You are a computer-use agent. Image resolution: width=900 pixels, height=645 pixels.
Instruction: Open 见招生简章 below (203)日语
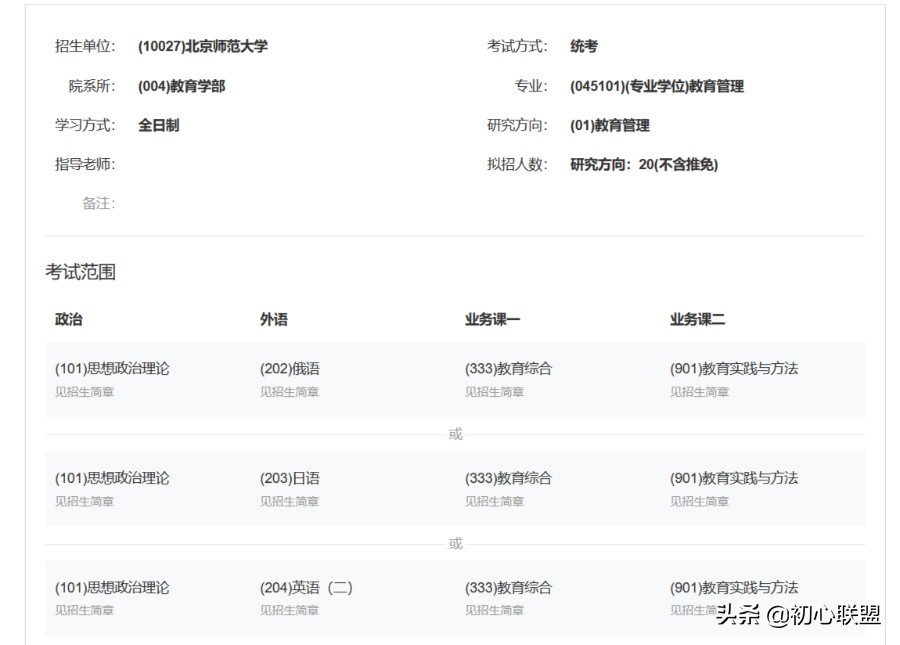288,501
